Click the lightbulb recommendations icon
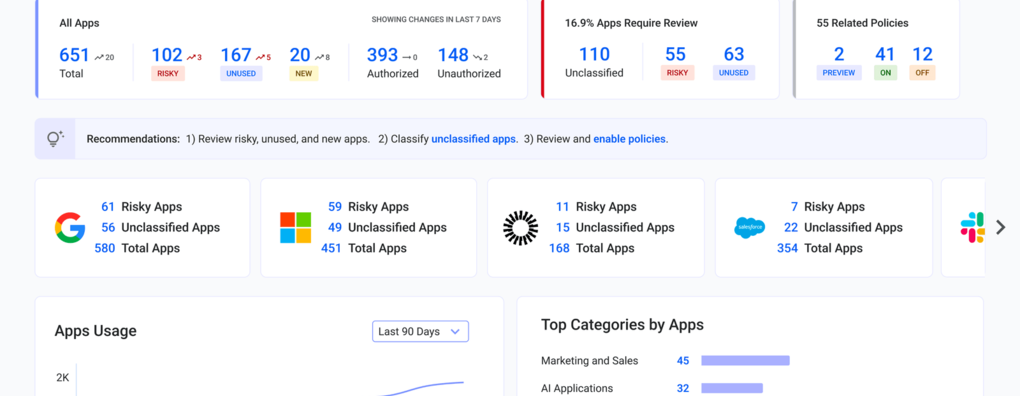Screen dimensions: 1020x396 [55, 139]
